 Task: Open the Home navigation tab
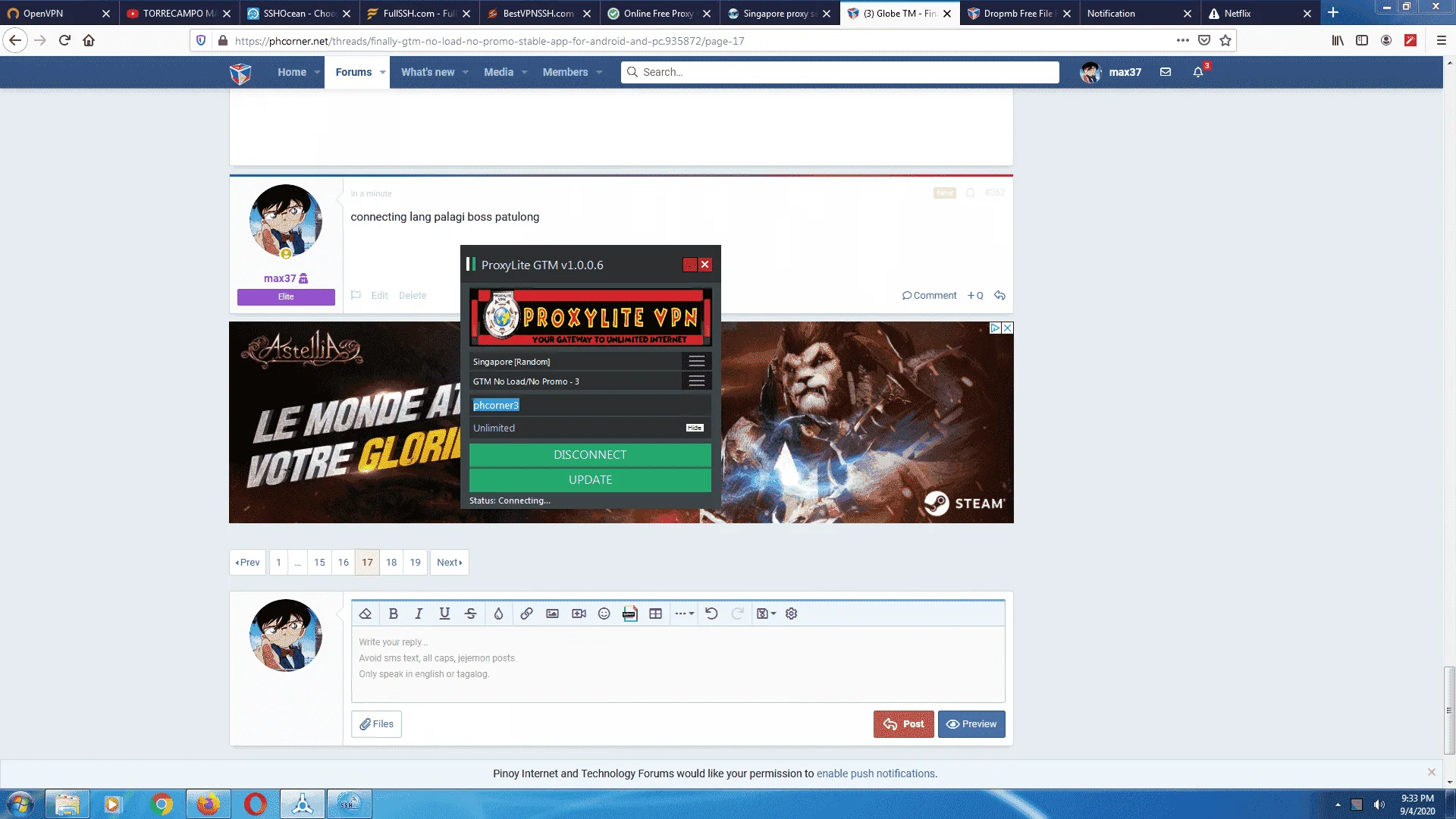[292, 72]
